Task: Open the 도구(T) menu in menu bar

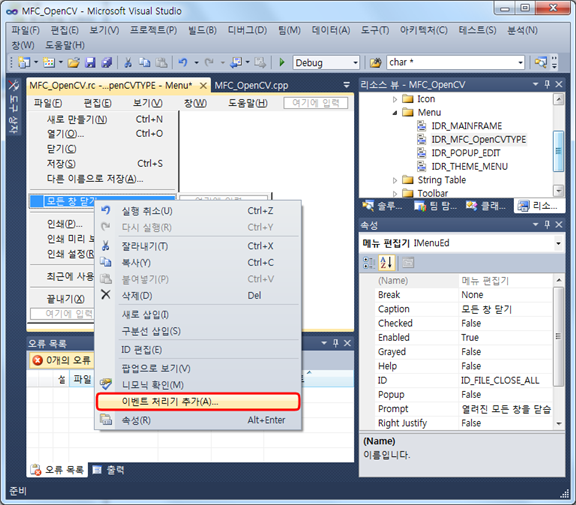Action: (375, 30)
